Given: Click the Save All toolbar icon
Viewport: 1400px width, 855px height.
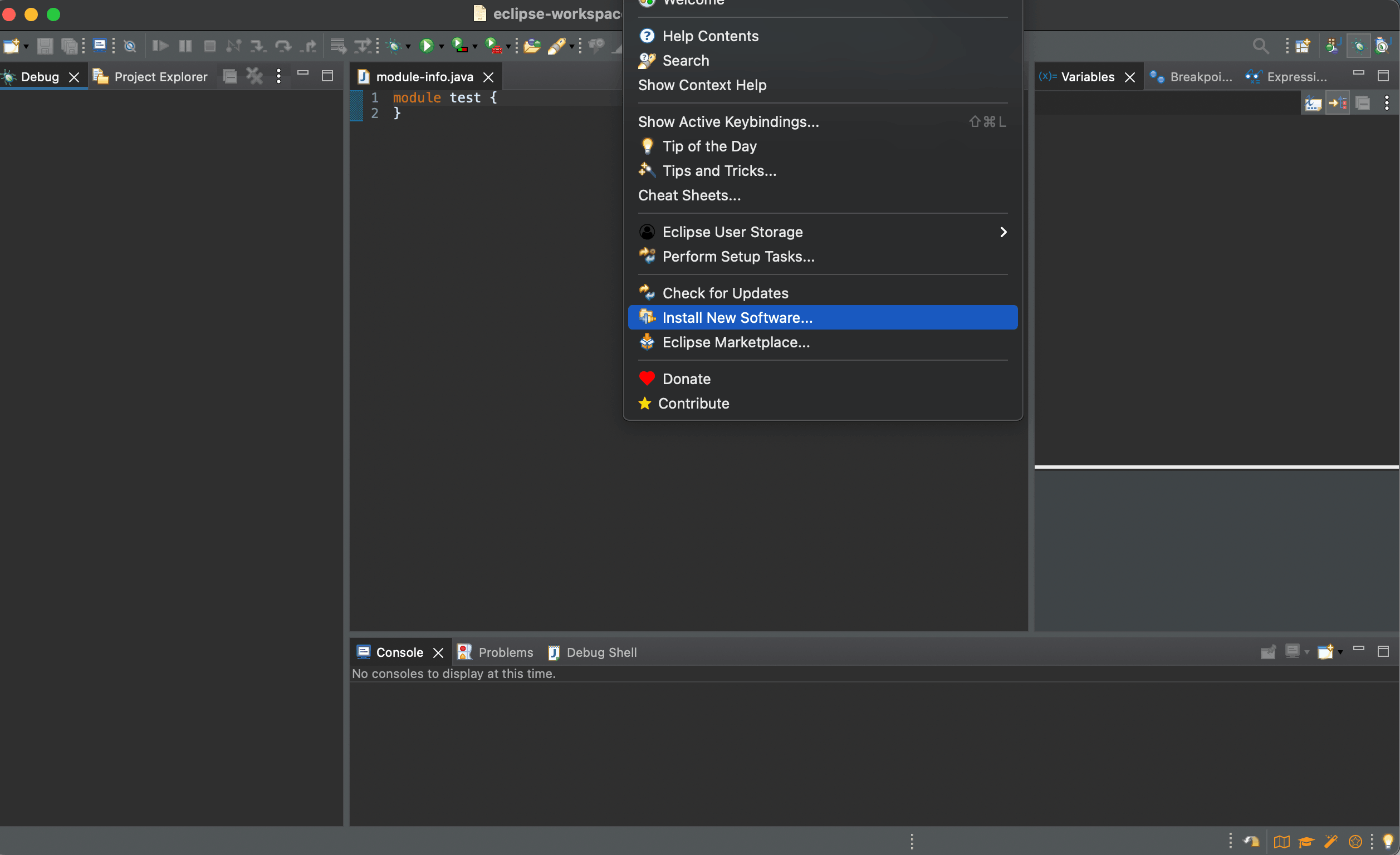Looking at the screenshot, I should tap(69, 46).
